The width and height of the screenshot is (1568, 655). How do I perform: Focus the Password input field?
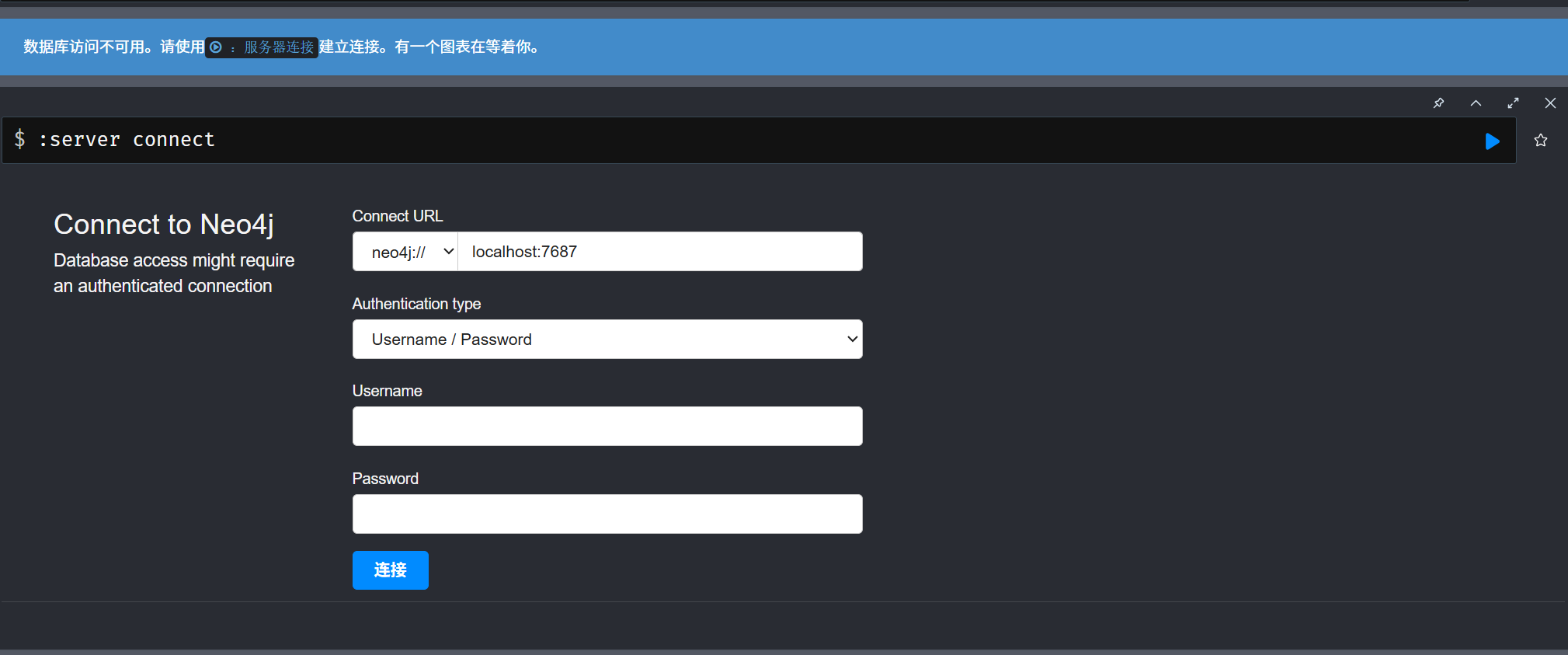(607, 514)
